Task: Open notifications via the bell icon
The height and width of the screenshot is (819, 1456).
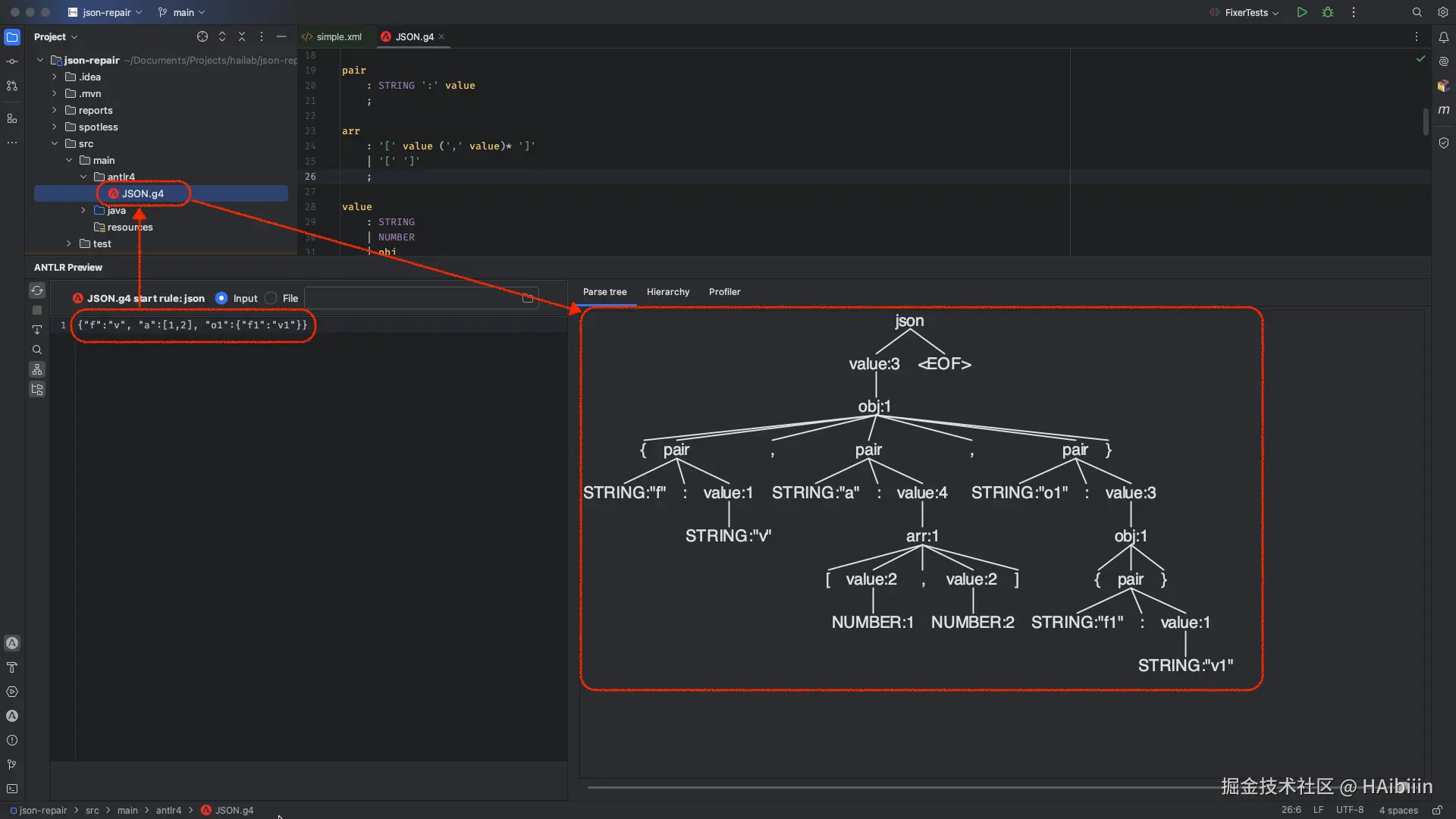Action: (x=1444, y=36)
